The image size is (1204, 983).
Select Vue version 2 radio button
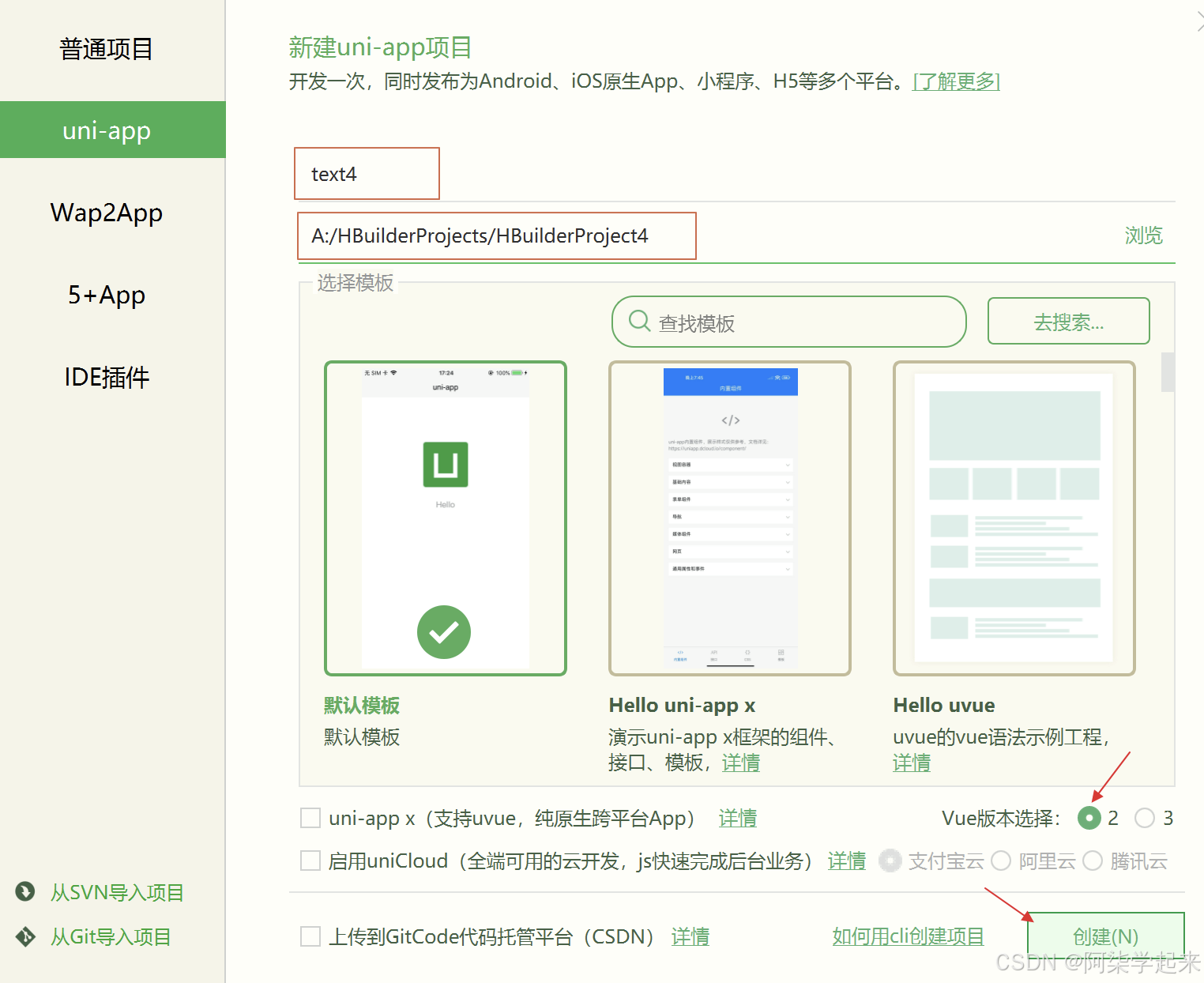coord(1089,818)
